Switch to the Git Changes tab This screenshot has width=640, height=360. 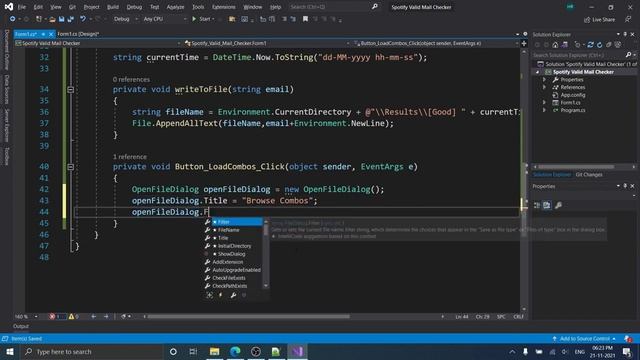point(589,175)
